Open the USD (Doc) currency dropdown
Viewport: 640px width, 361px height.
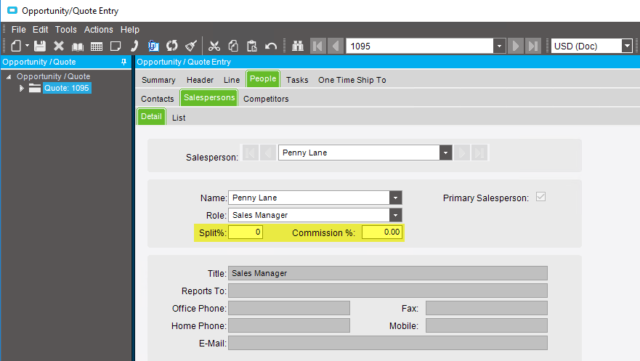[x=627, y=46]
